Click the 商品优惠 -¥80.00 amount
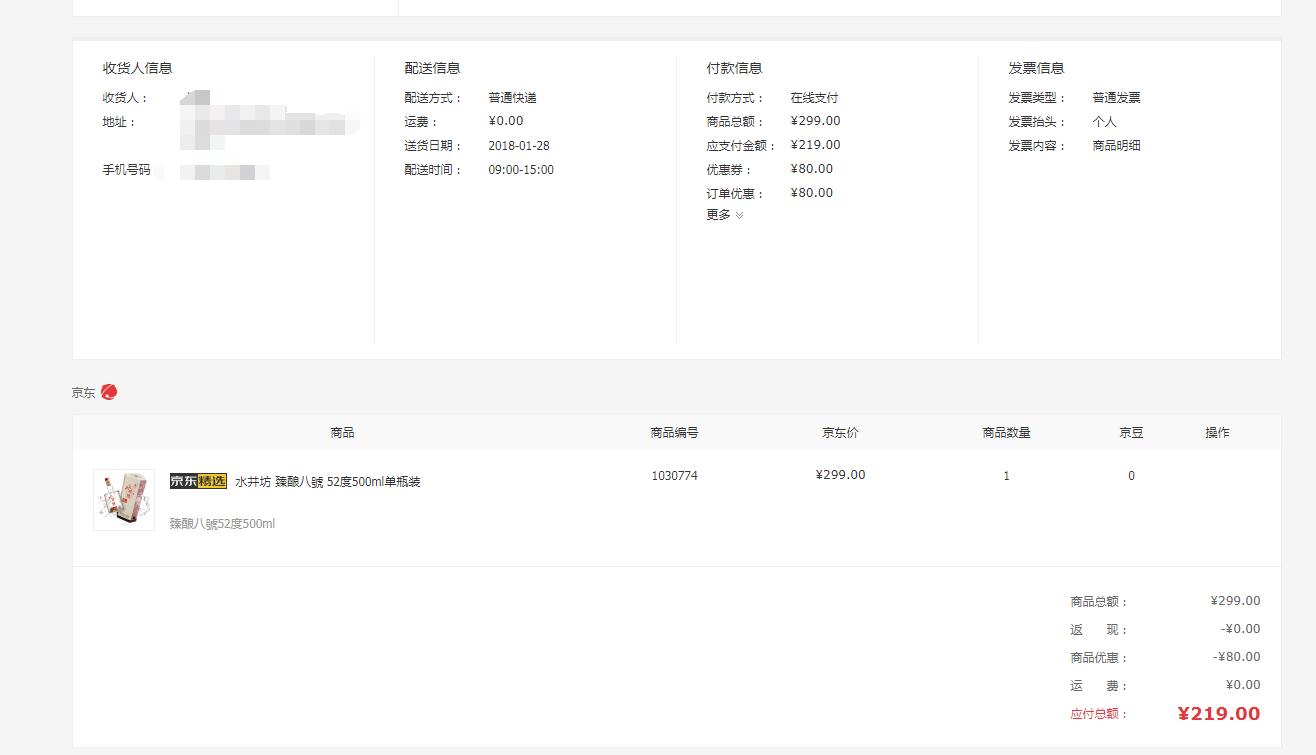The image size is (1316, 755). (x=1237, y=657)
